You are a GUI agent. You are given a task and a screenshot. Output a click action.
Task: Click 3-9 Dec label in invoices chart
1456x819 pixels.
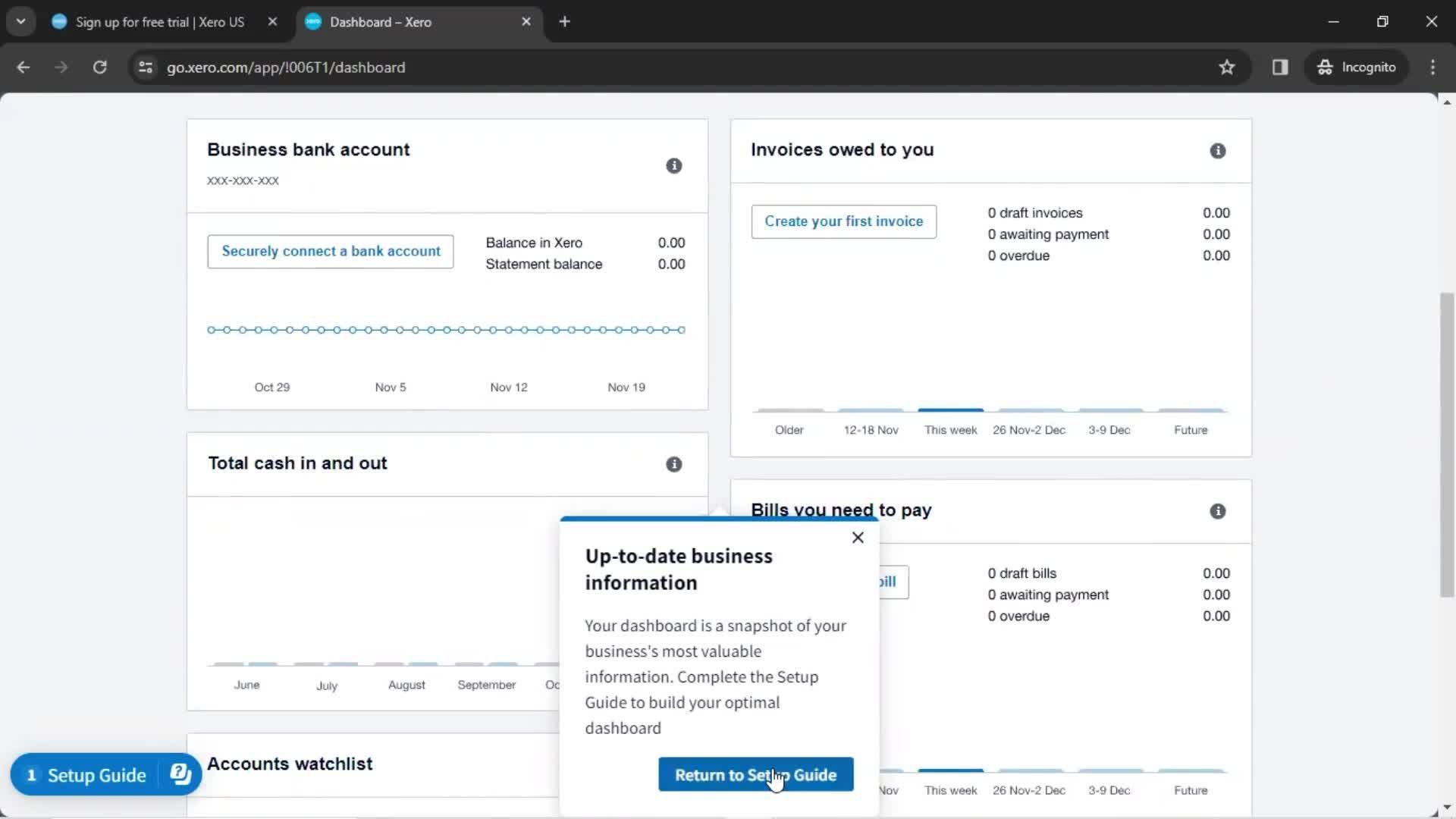point(1109,430)
